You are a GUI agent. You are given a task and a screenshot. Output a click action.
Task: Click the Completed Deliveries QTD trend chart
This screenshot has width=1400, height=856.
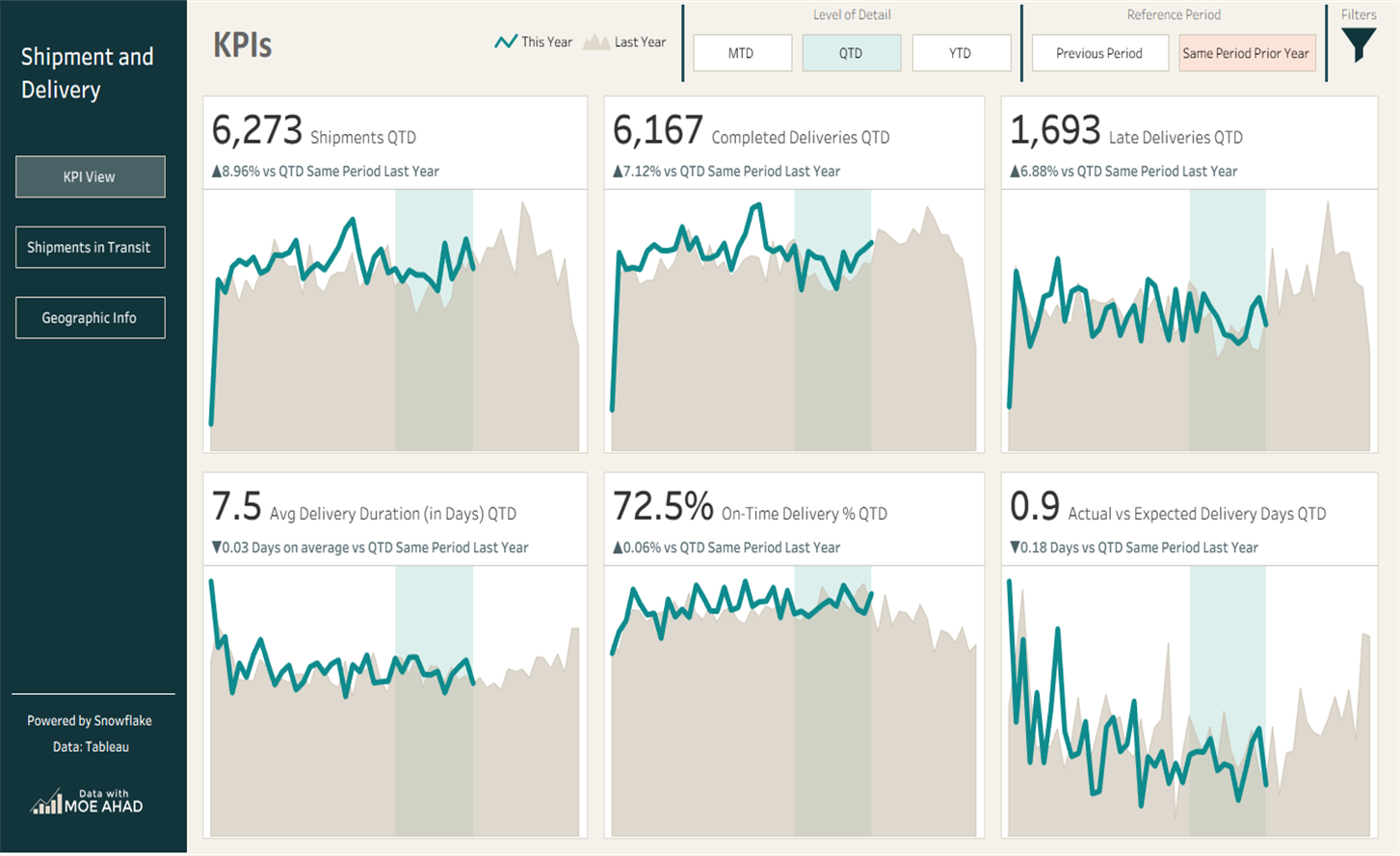point(794,321)
